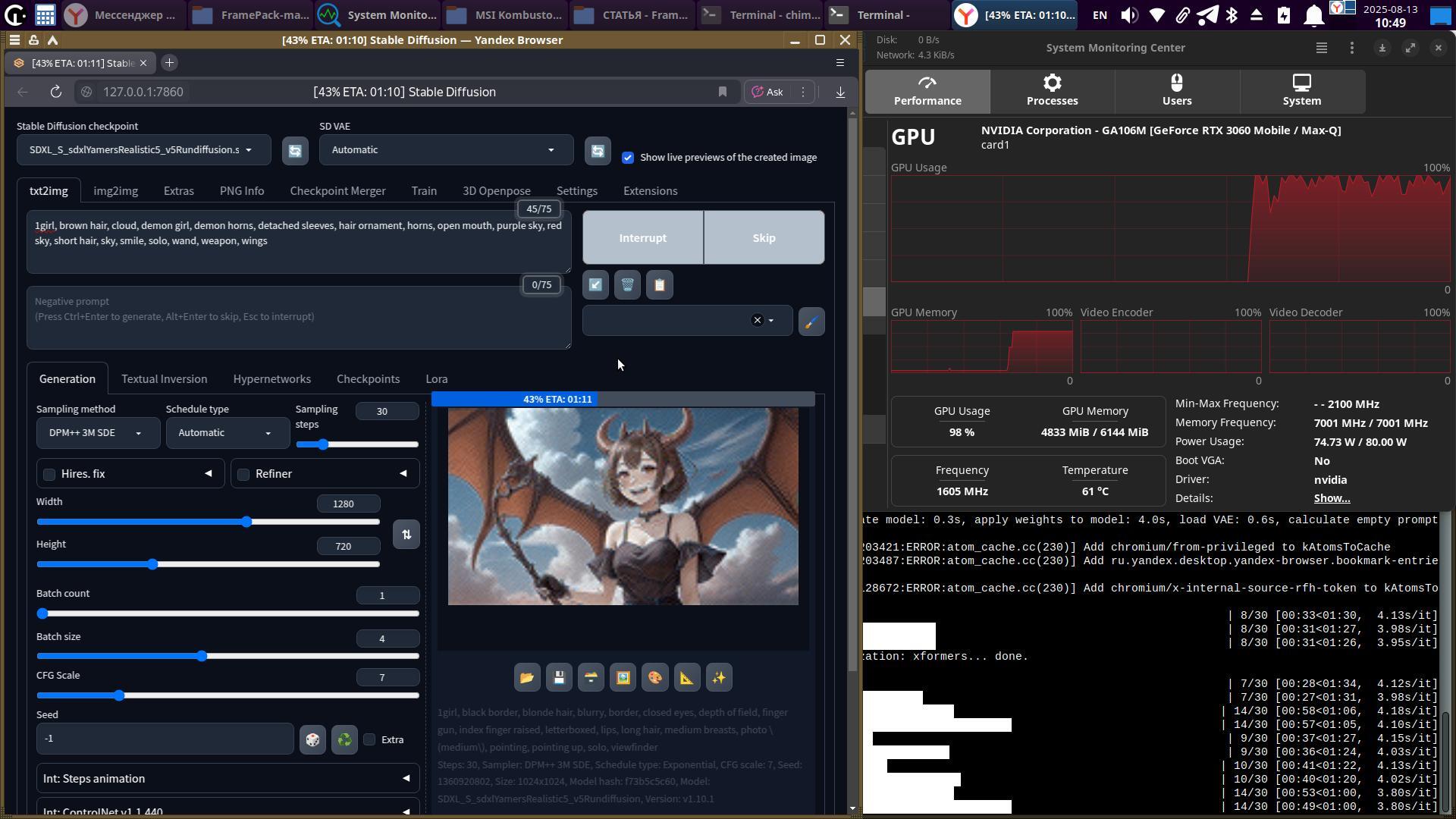Click the recycle reuse seed icon
The image size is (1456, 819).
[x=344, y=739]
